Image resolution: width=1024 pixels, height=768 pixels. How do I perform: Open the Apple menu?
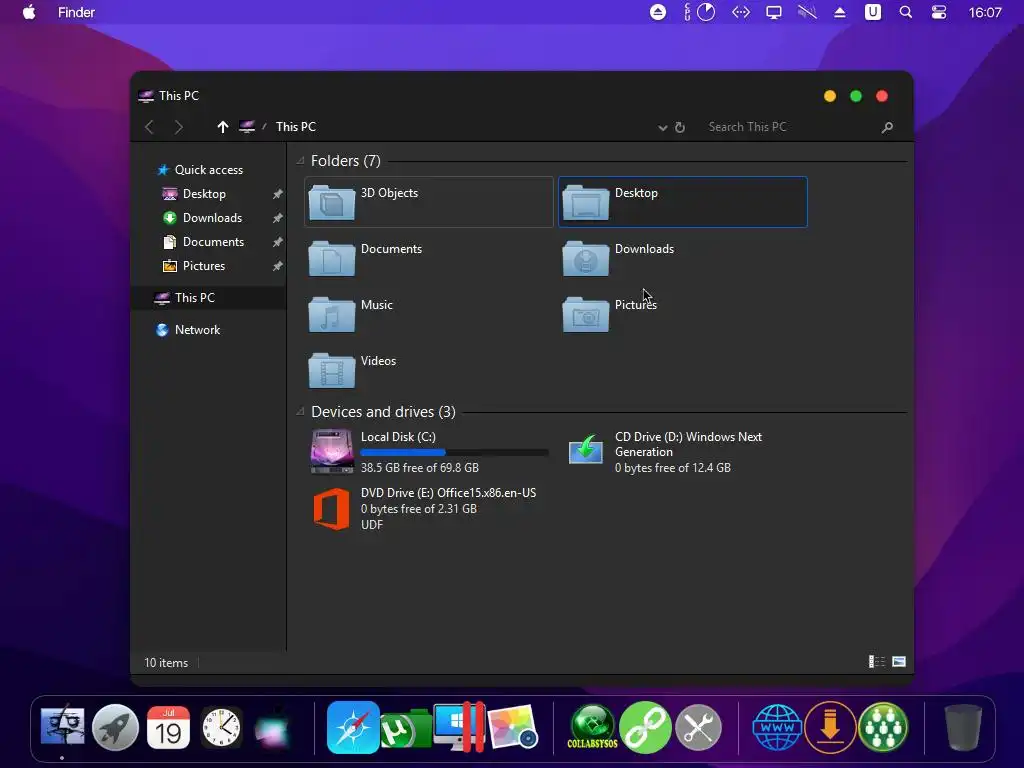(29, 12)
